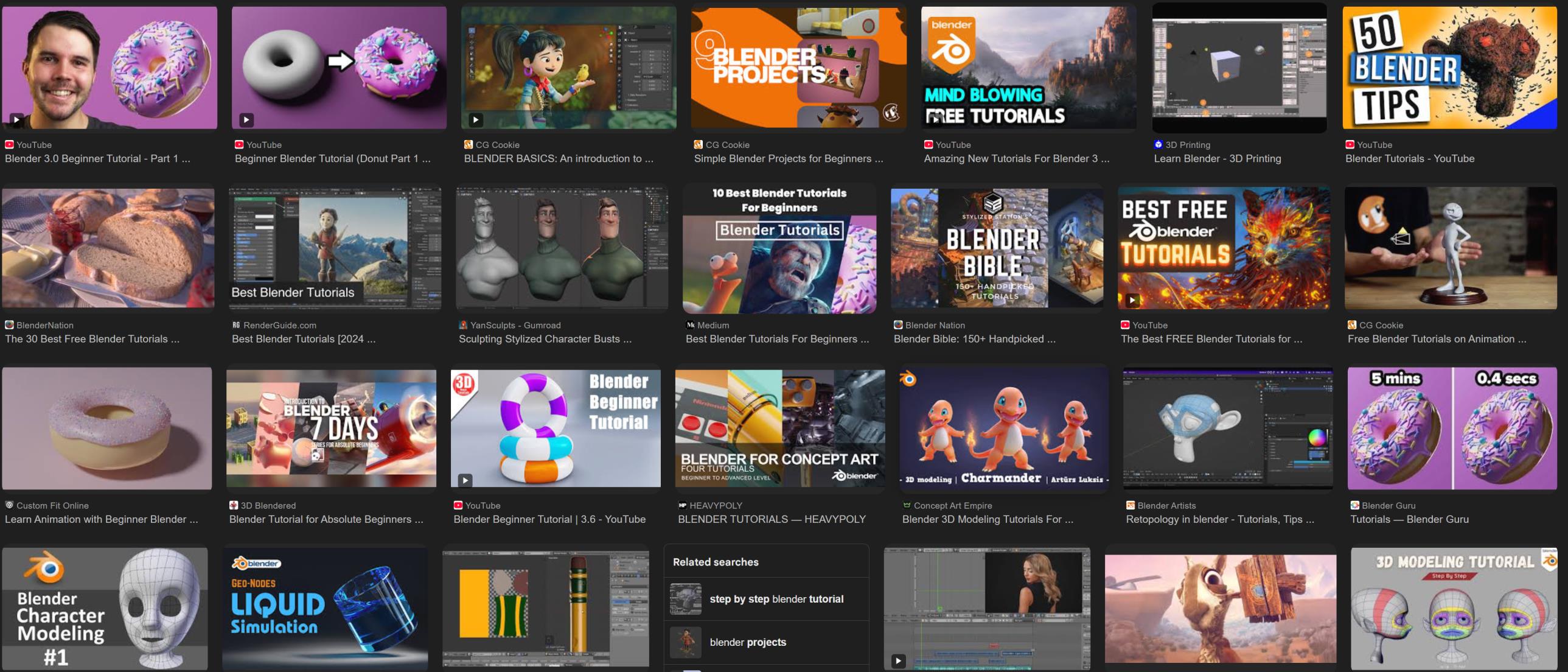Open the '3D Modeling Tutorial Step By Step' thumbnail
The height and width of the screenshot is (672, 1568).
click(x=1454, y=609)
